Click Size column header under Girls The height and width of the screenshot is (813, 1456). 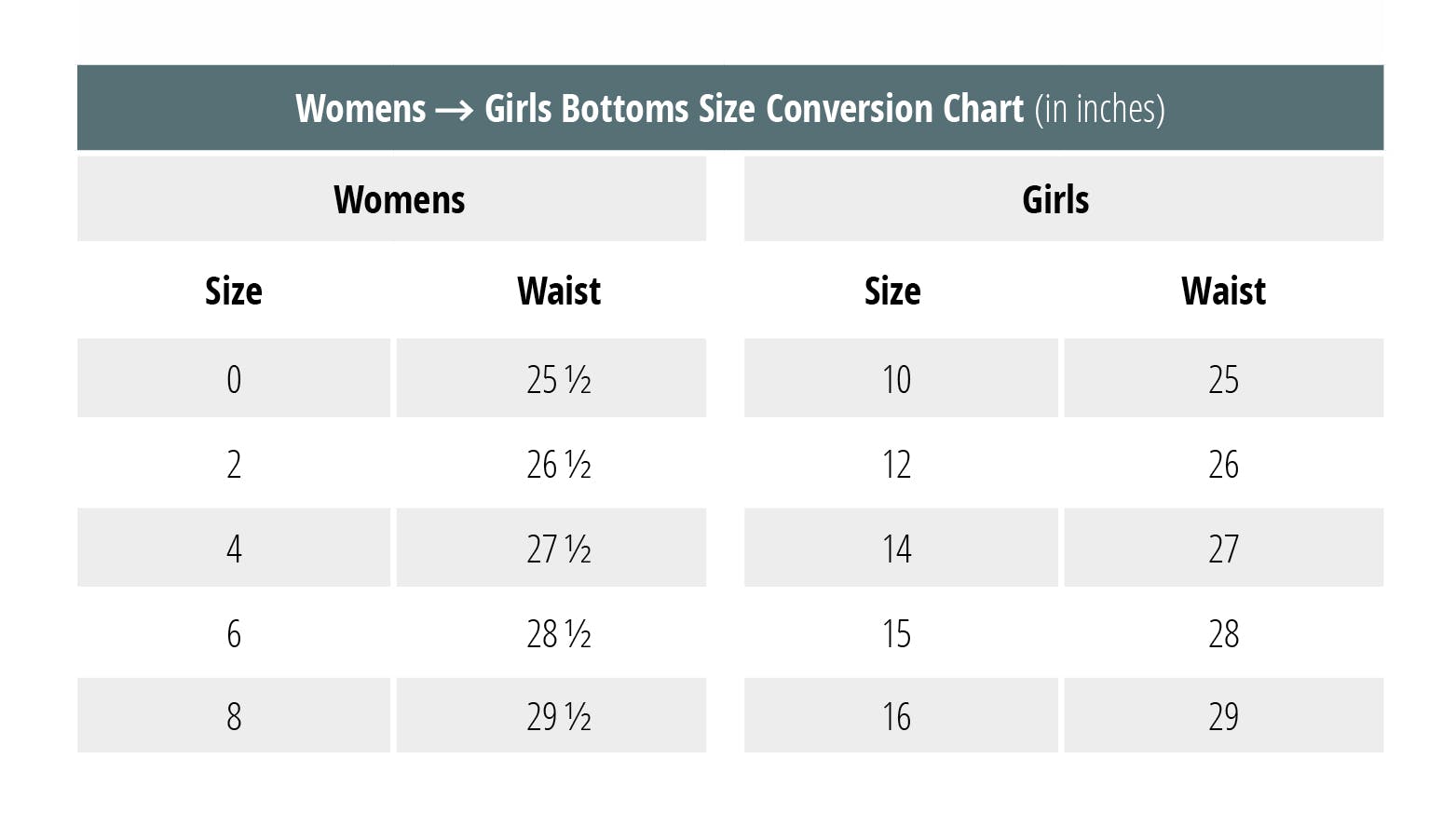[x=892, y=291]
